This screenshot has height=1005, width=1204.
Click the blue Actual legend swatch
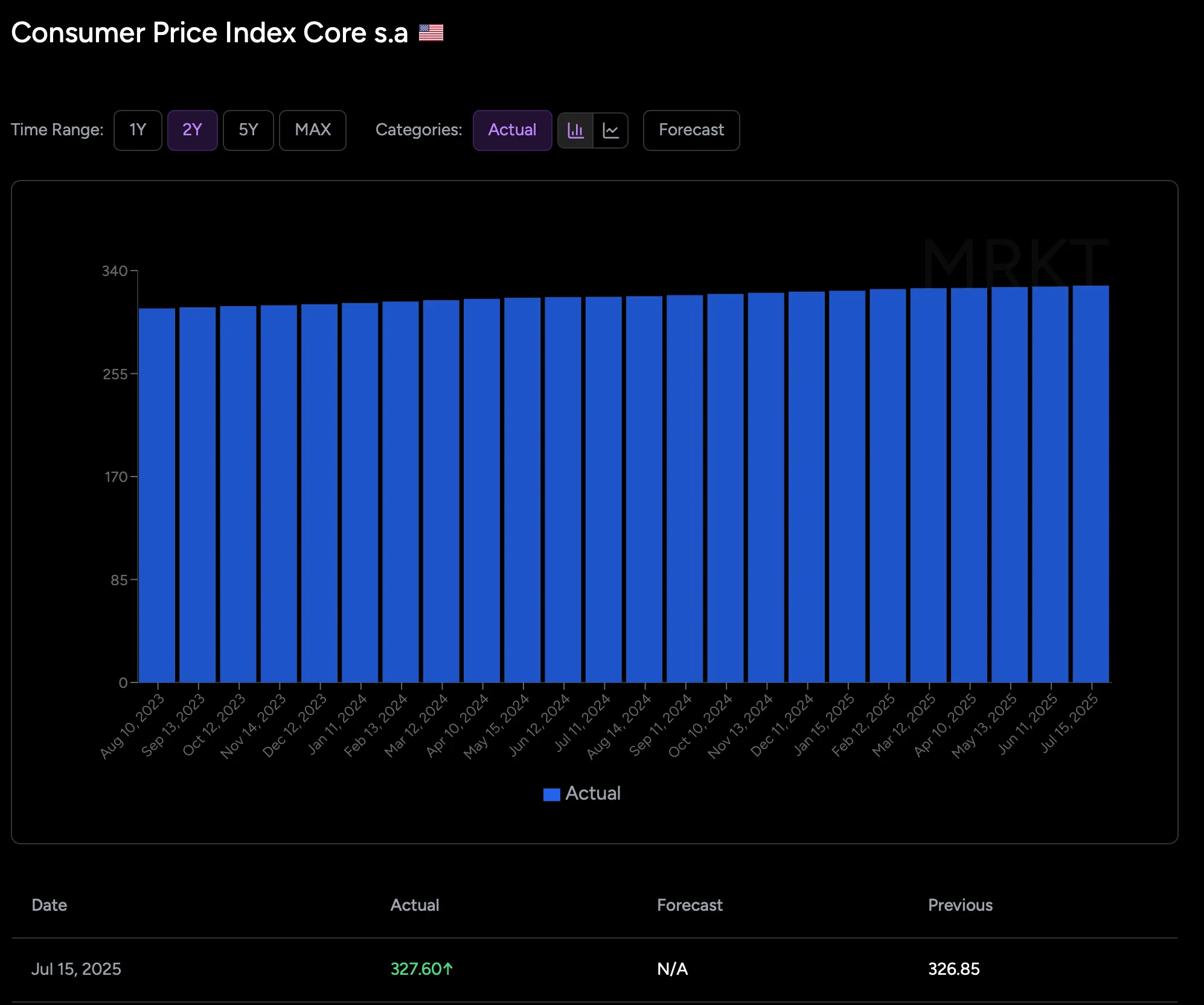click(551, 793)
